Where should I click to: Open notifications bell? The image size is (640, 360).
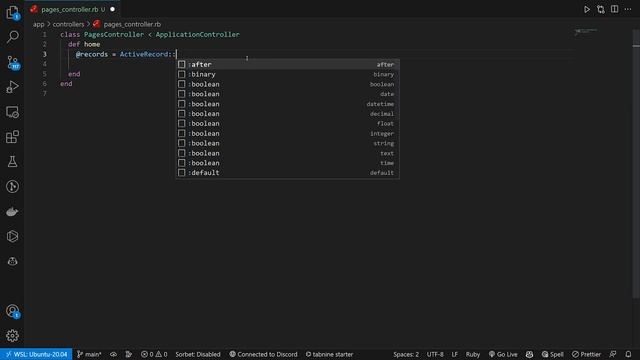(628, 354)
